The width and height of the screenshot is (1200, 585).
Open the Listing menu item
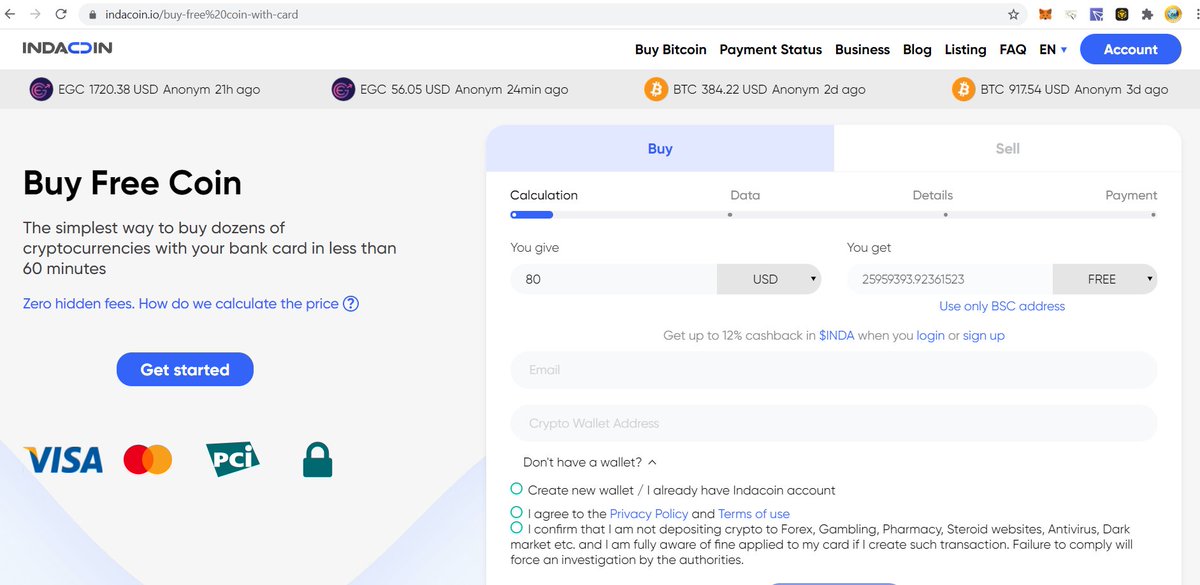965,49
